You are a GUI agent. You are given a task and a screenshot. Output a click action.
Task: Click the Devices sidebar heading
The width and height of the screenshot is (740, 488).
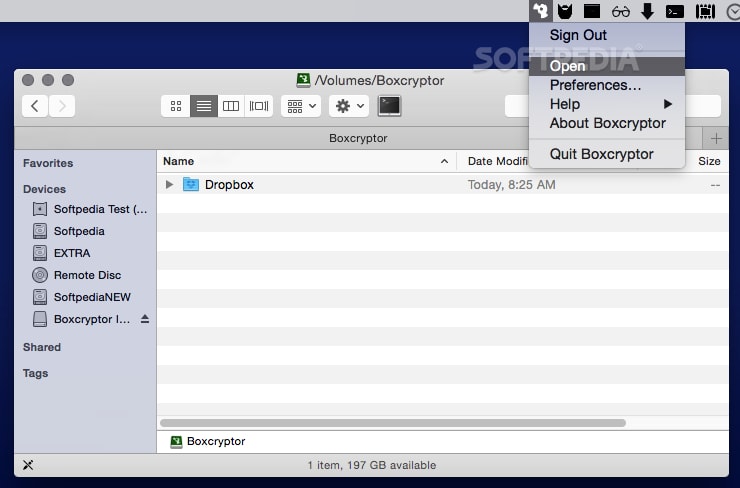pyautogui.click(x=44, y=189)
